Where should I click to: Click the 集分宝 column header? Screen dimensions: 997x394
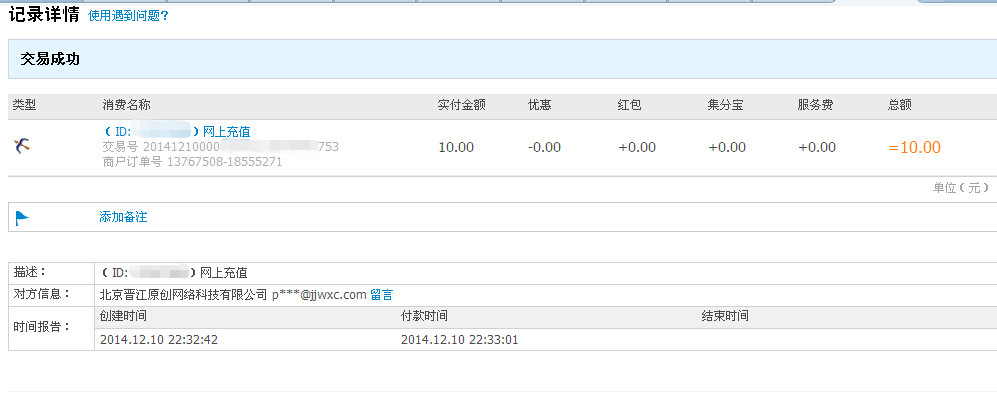725,105
